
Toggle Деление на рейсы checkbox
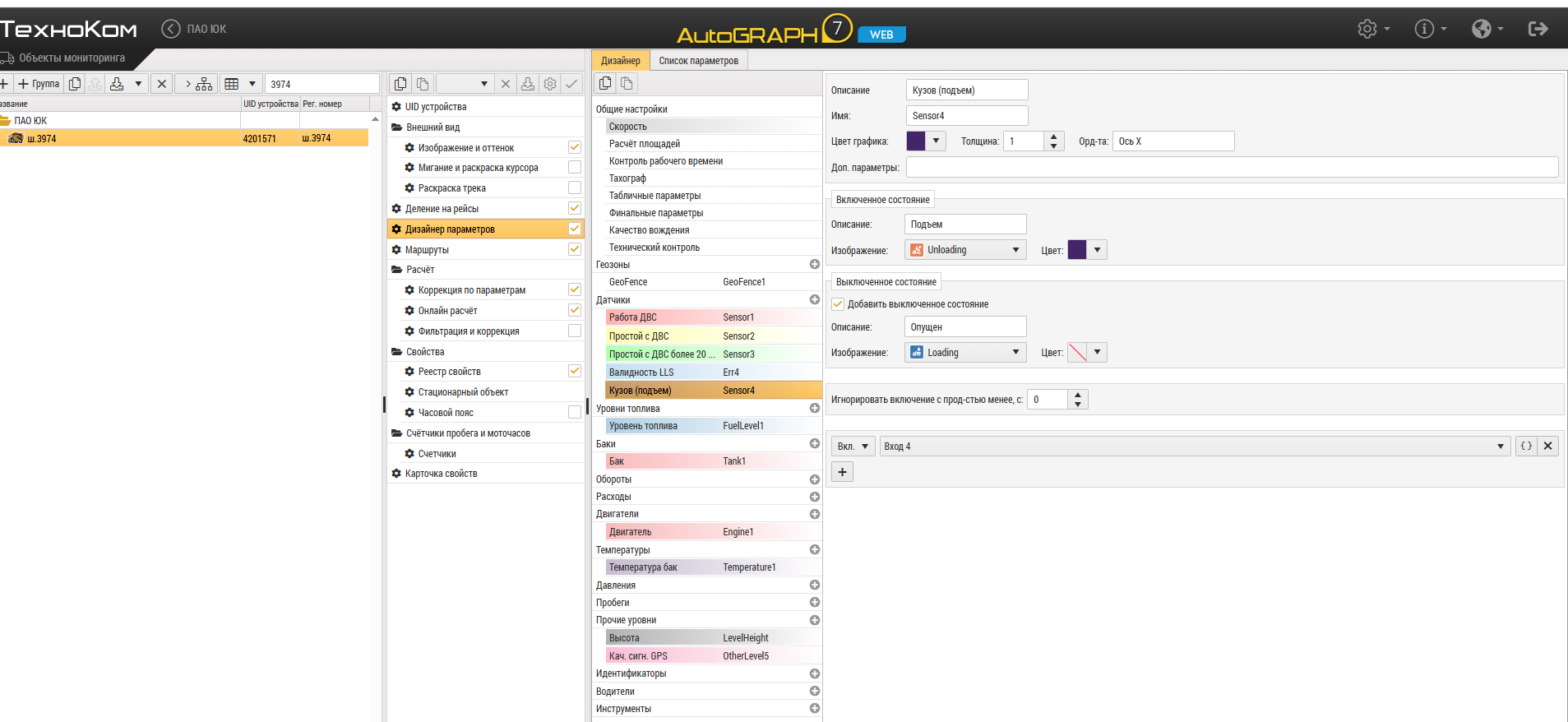click(x=575, y=208)
